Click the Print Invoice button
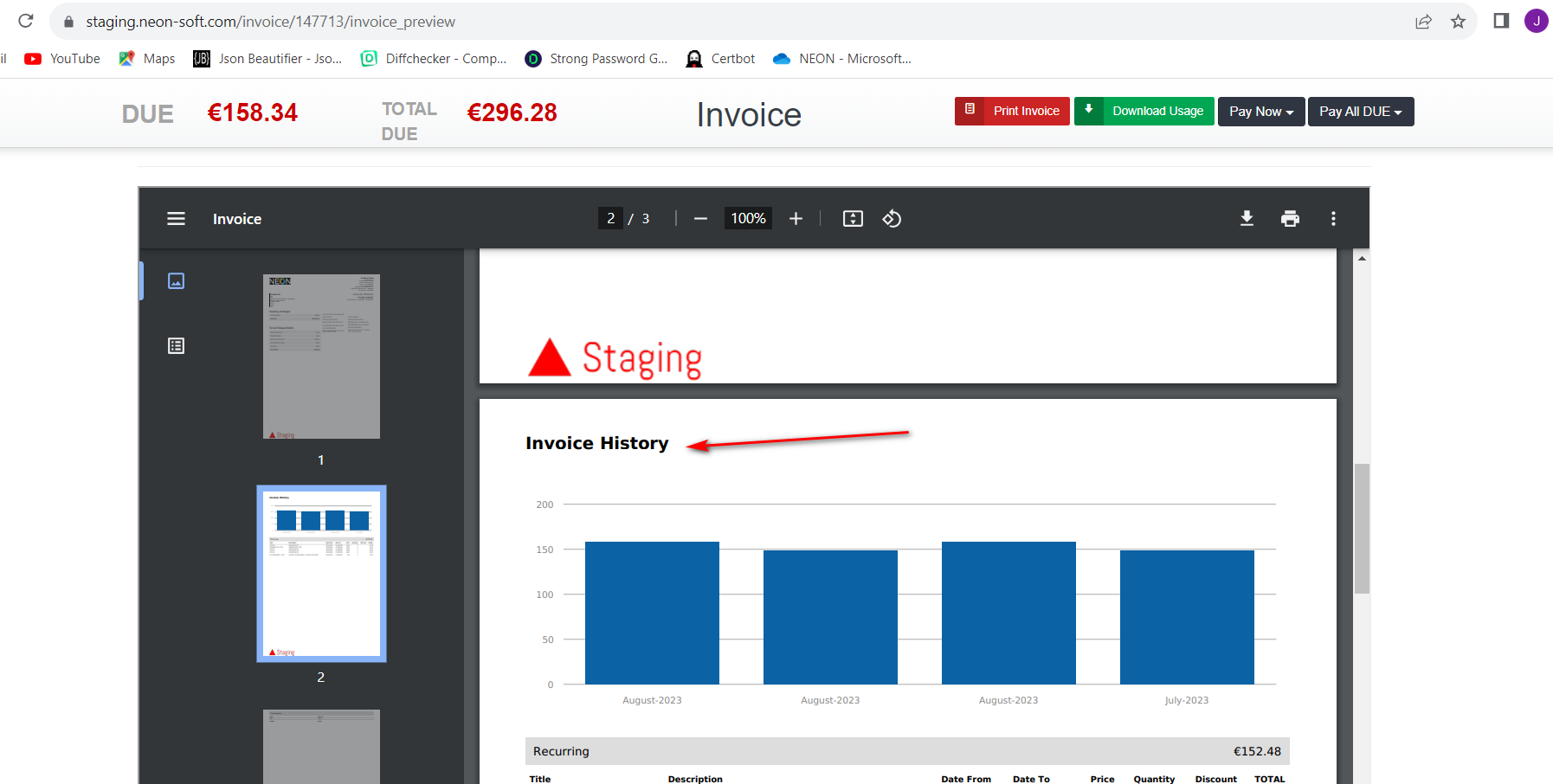 coord(1012,111)
